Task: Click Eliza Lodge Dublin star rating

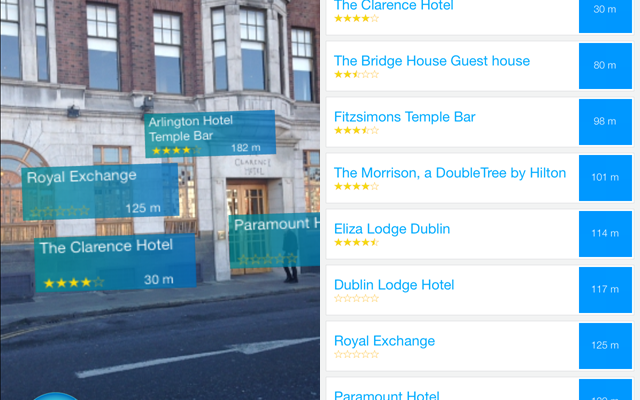Action: coord(357,242)
